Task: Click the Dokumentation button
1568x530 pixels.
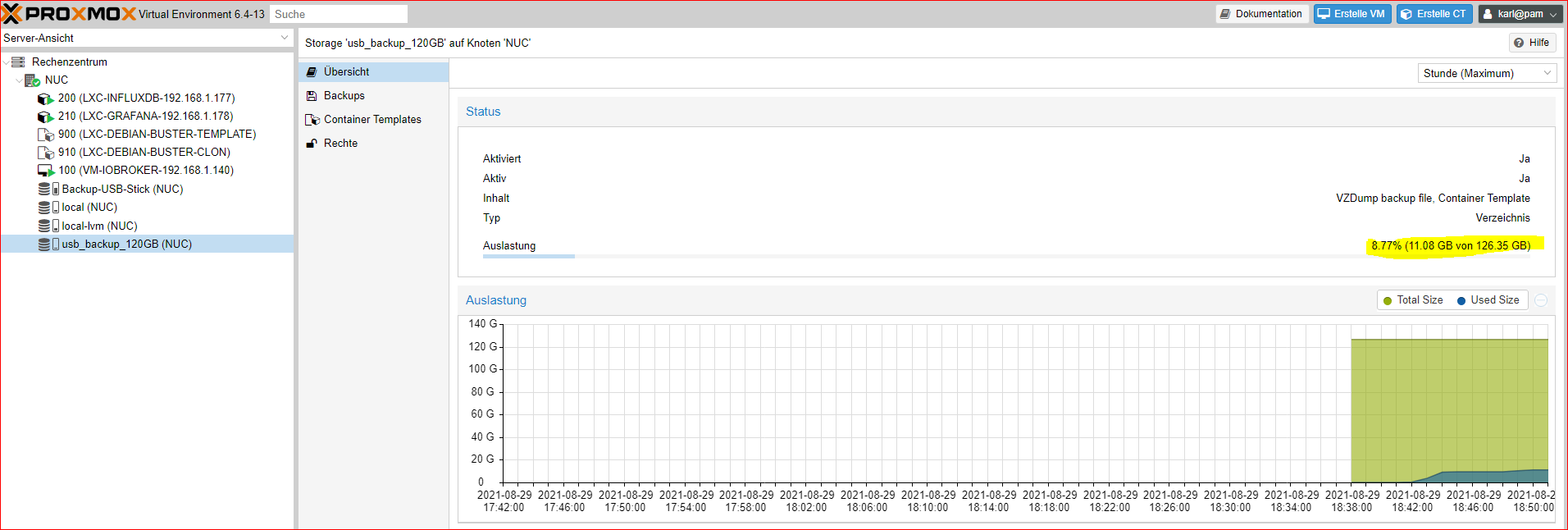Action: click(x=1262, y=14)
